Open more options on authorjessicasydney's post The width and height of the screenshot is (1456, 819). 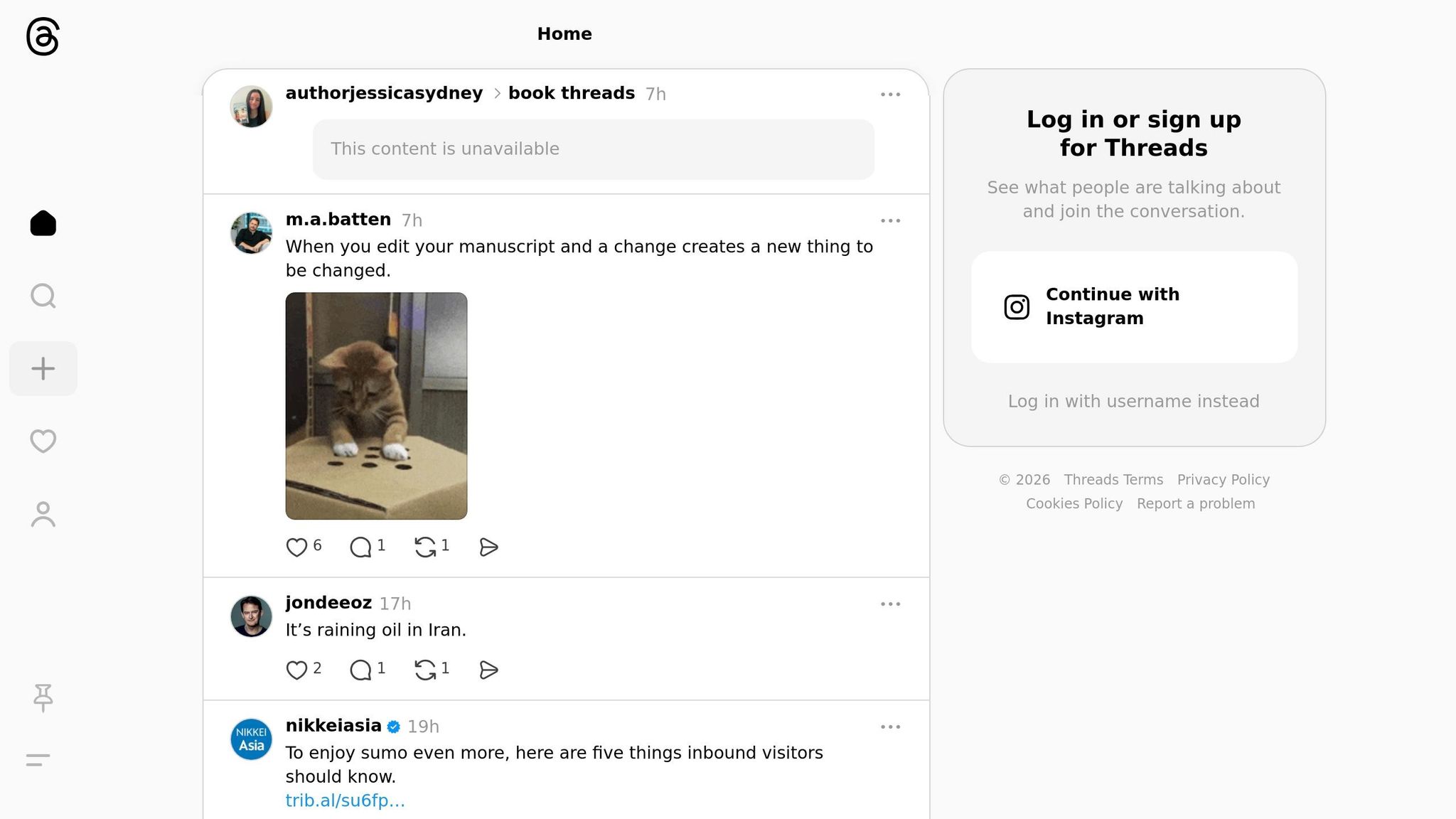890,95
